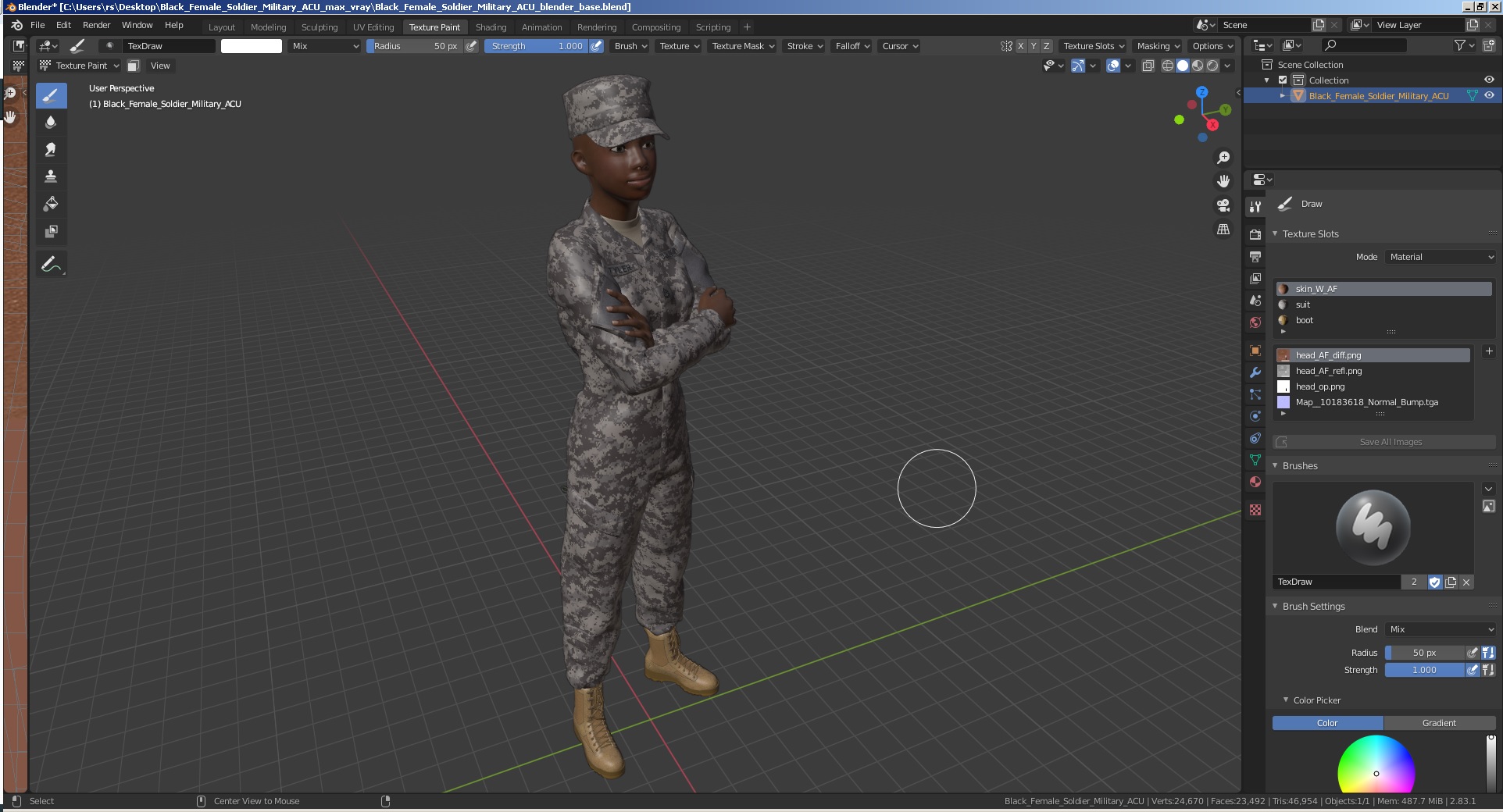Image resolution: width=1503 pixels, height=812 pixels.
Task: Switch perspective/orthographic grid icon
Action: [x=1223, y=230]
